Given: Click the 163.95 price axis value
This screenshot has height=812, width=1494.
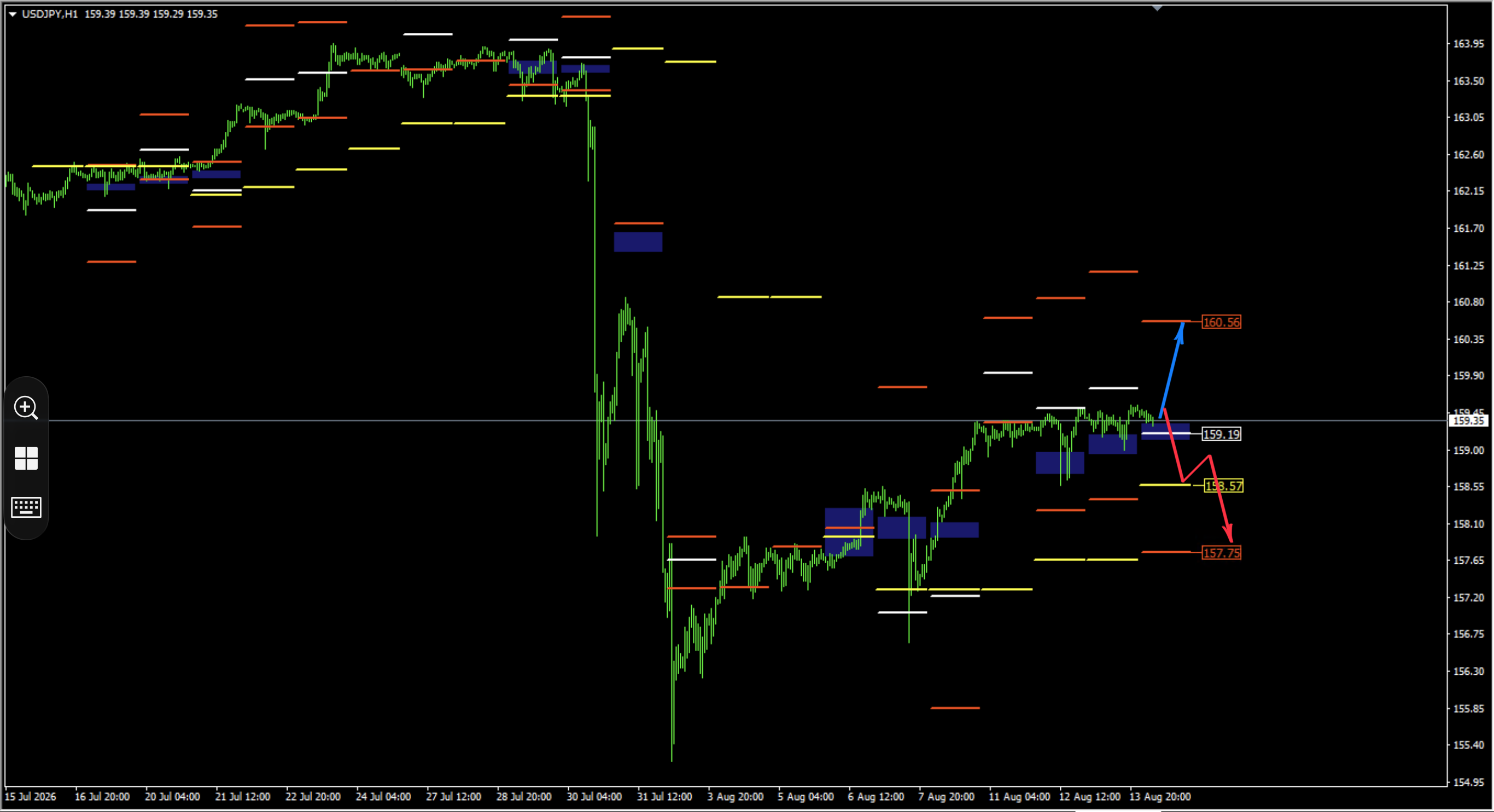Looking at the screenshot, I should tap(1468, 44).
